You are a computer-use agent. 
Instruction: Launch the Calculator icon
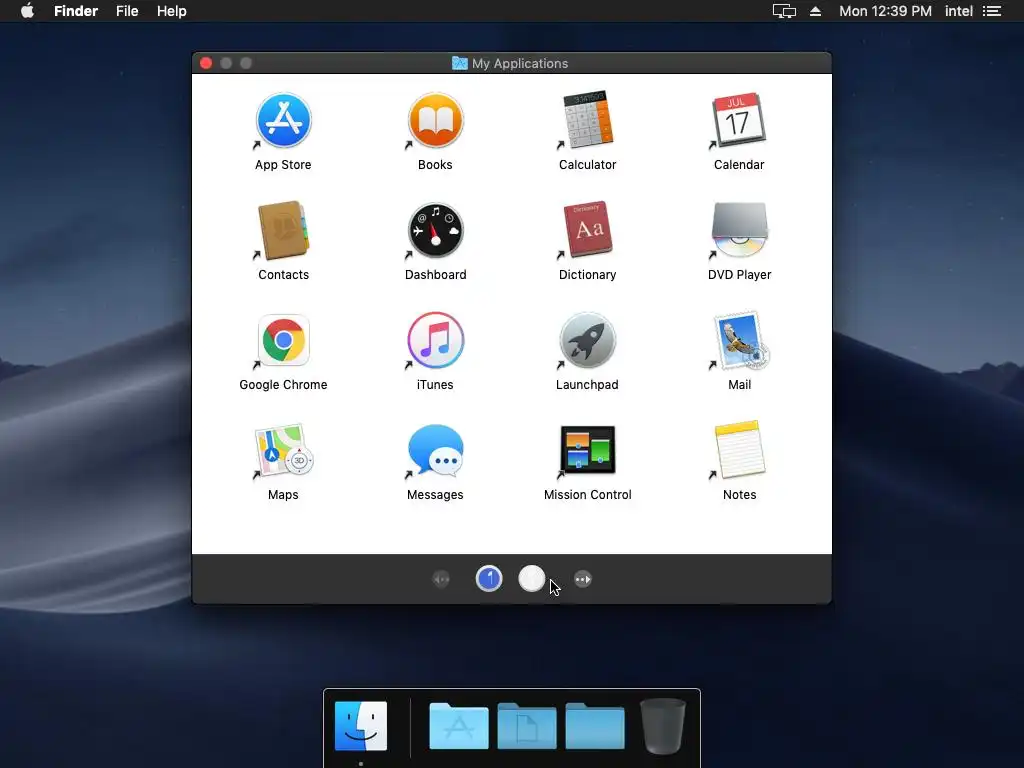[x=588, y=120]
